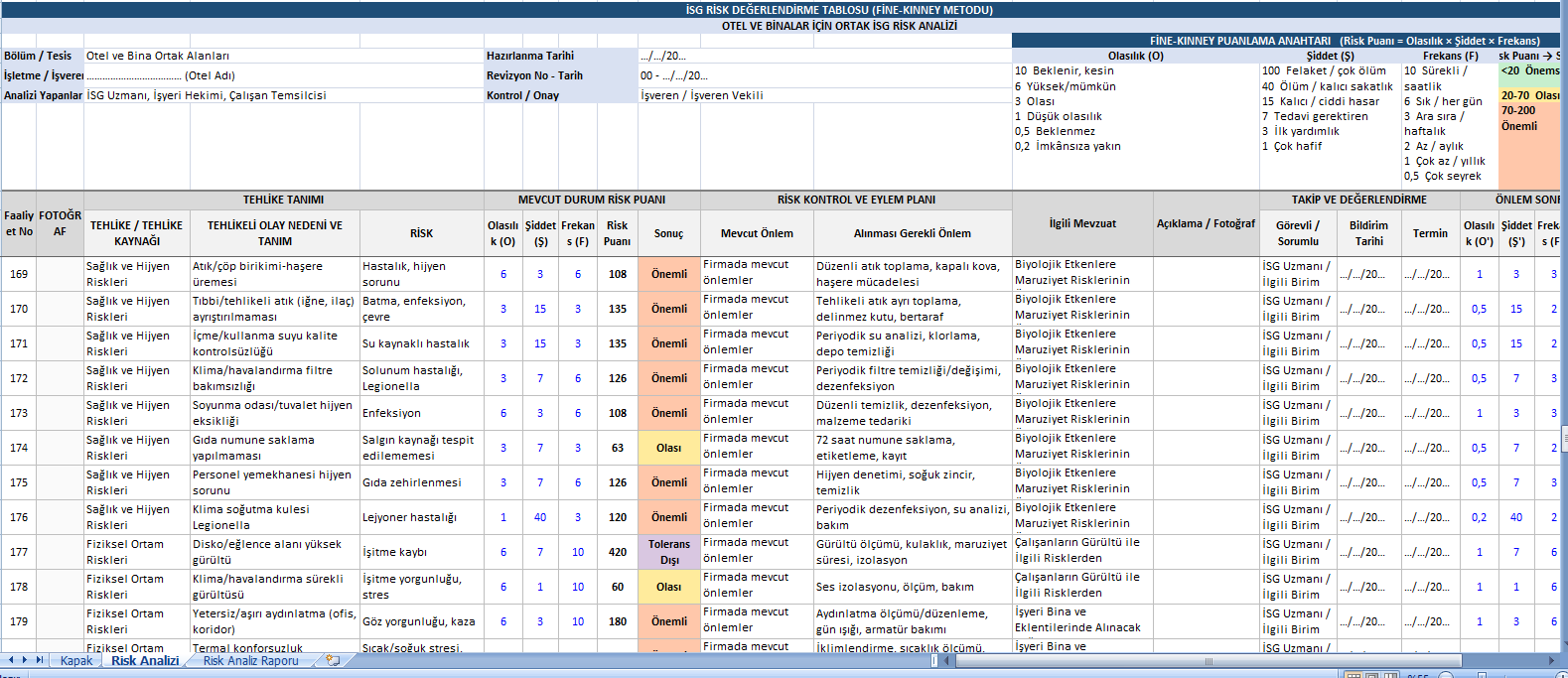
Task: Select the risk score 180 in row 179
Action: (x=617, y=621)
